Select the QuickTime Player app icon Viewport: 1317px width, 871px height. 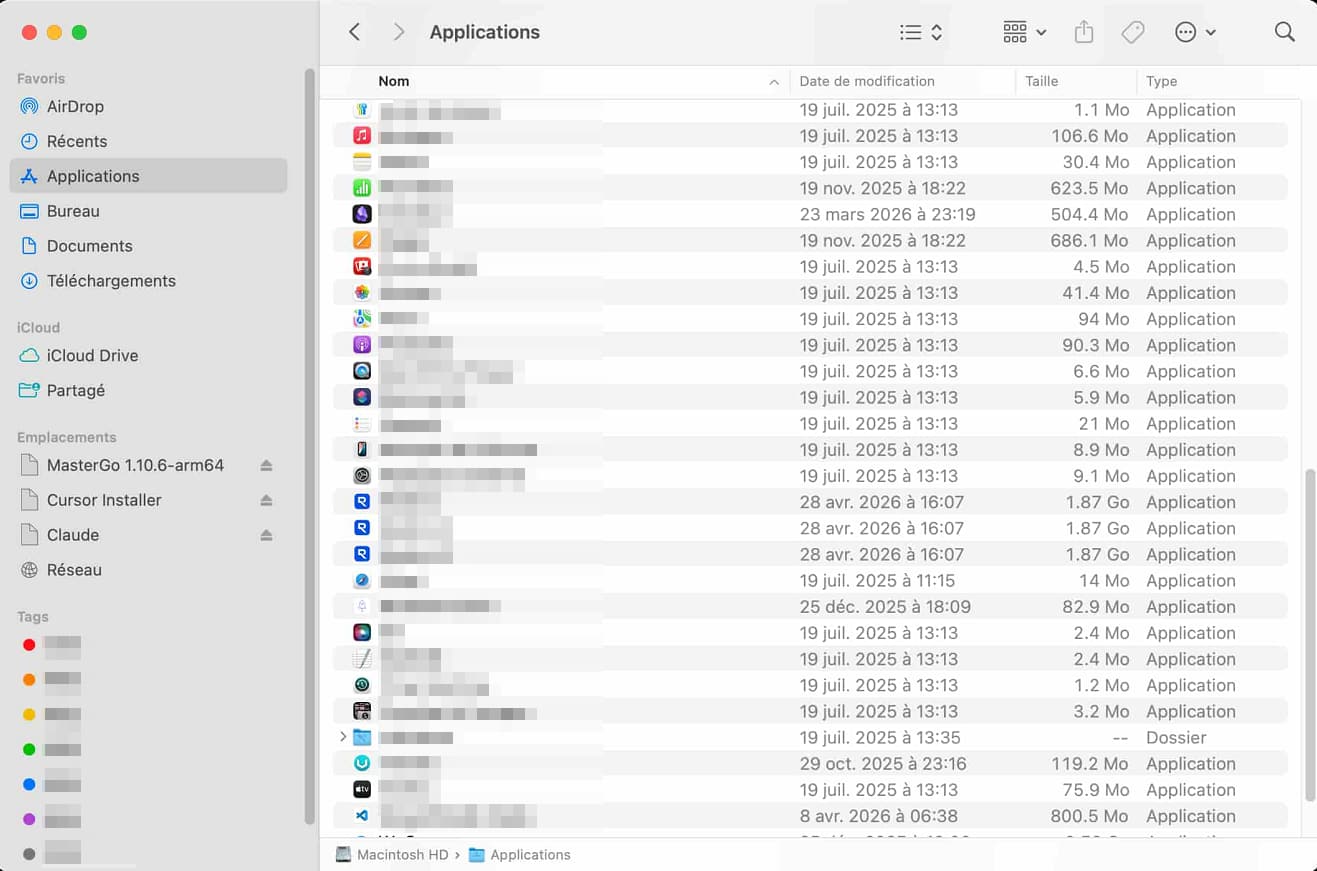pyautogui.click(x=362, y=371)
